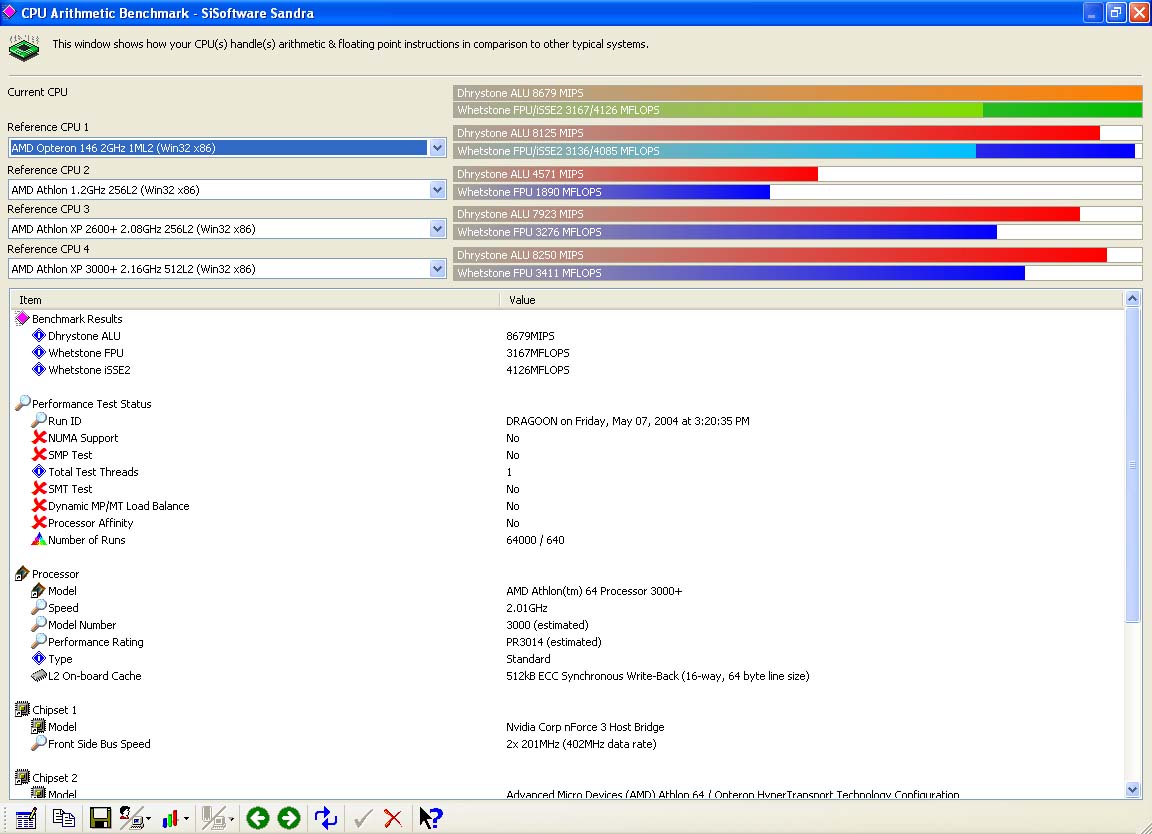Click the scrollbar down arrow
1152x834 pixels.
click(1132, 790)
